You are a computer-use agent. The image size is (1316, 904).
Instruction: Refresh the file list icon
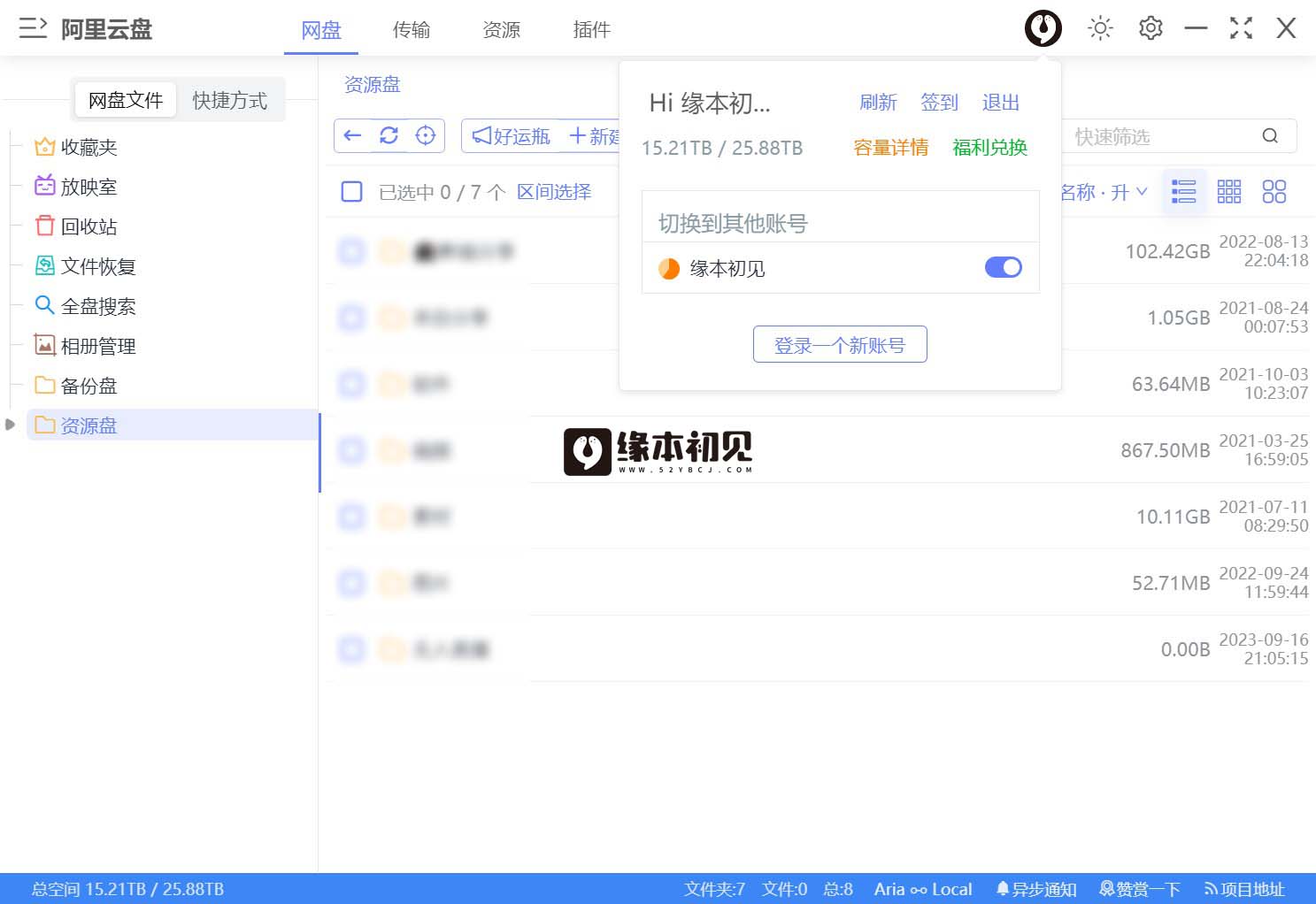point(389,135)
